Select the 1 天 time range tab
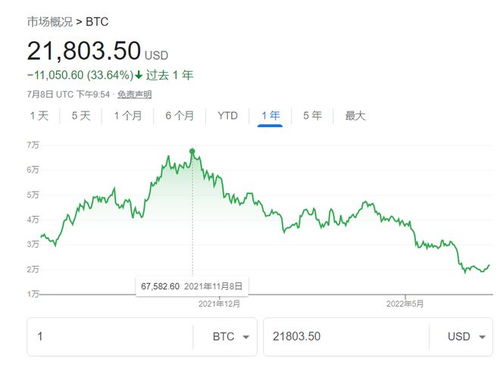Screen dimensions: 500x365 coord(39,116)
